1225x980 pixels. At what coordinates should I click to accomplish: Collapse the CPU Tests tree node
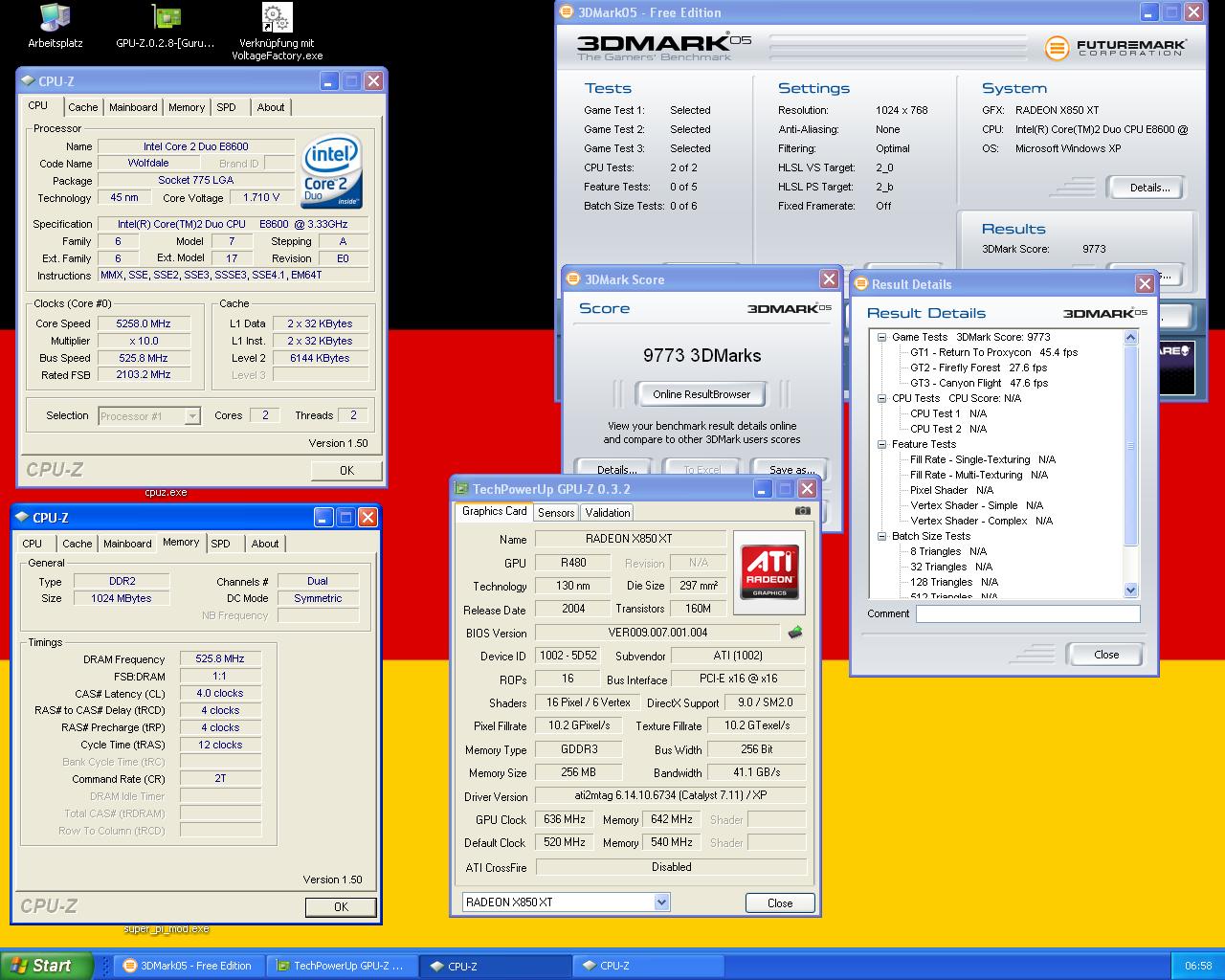point(881,398)
